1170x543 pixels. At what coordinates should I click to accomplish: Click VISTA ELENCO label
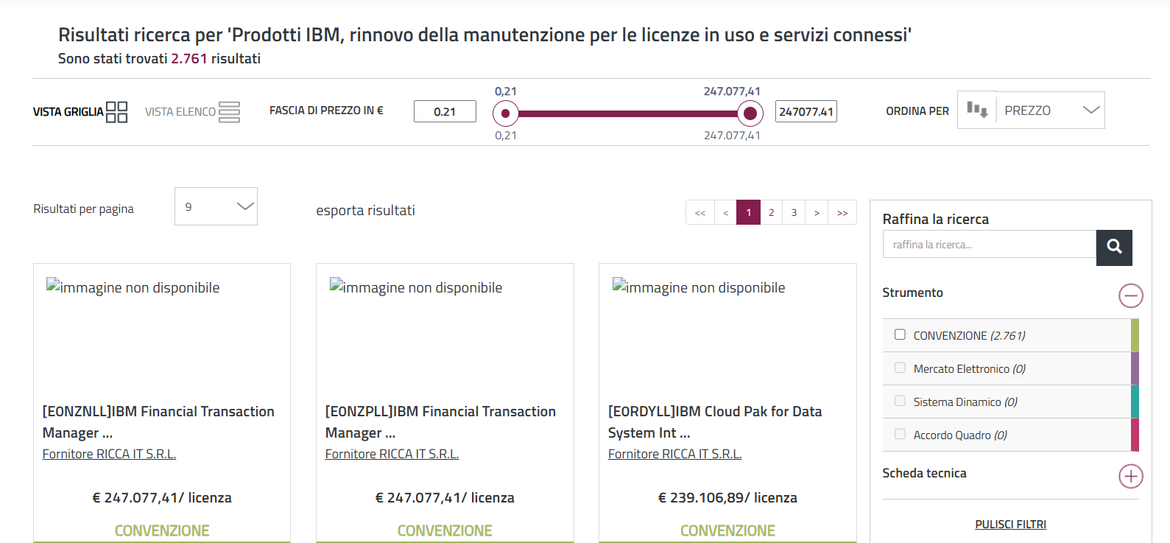[180, 113]
